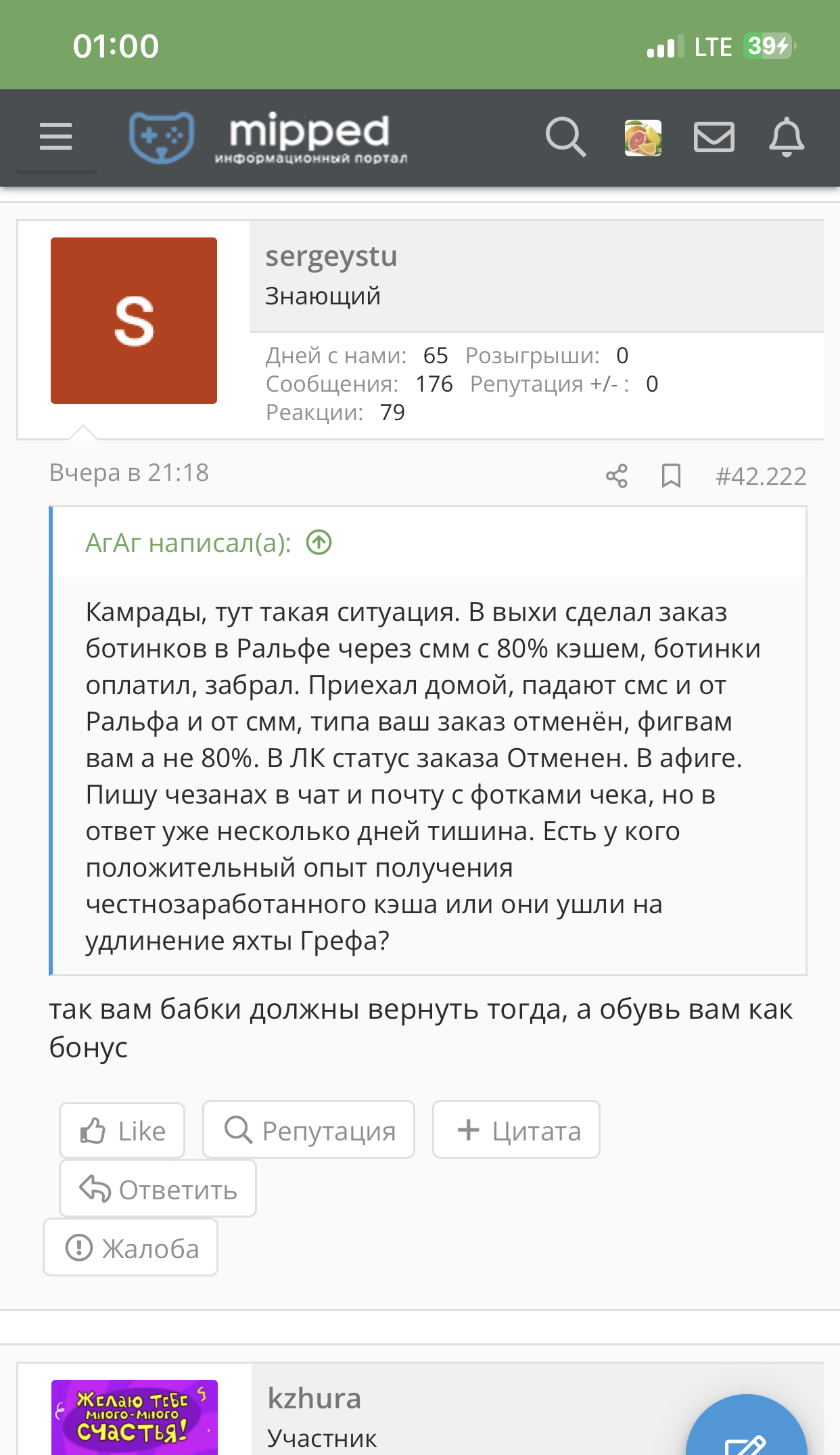The width and height of the screenshot is (840, 1455).
Task: Reply using the Ответить button
Action: (x=158, y=1189)
